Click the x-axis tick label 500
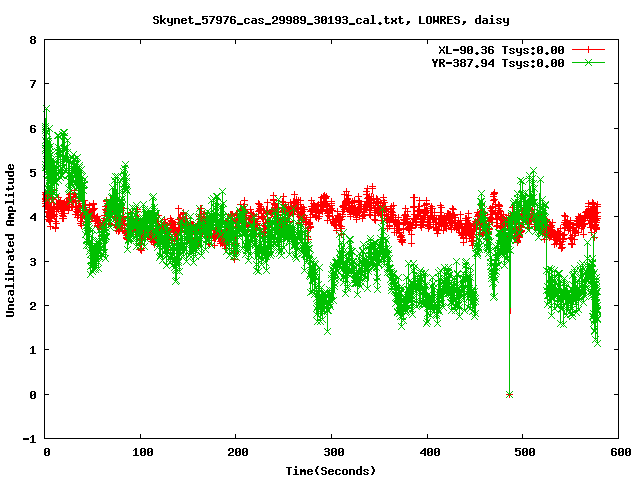 tap(524, 452)
